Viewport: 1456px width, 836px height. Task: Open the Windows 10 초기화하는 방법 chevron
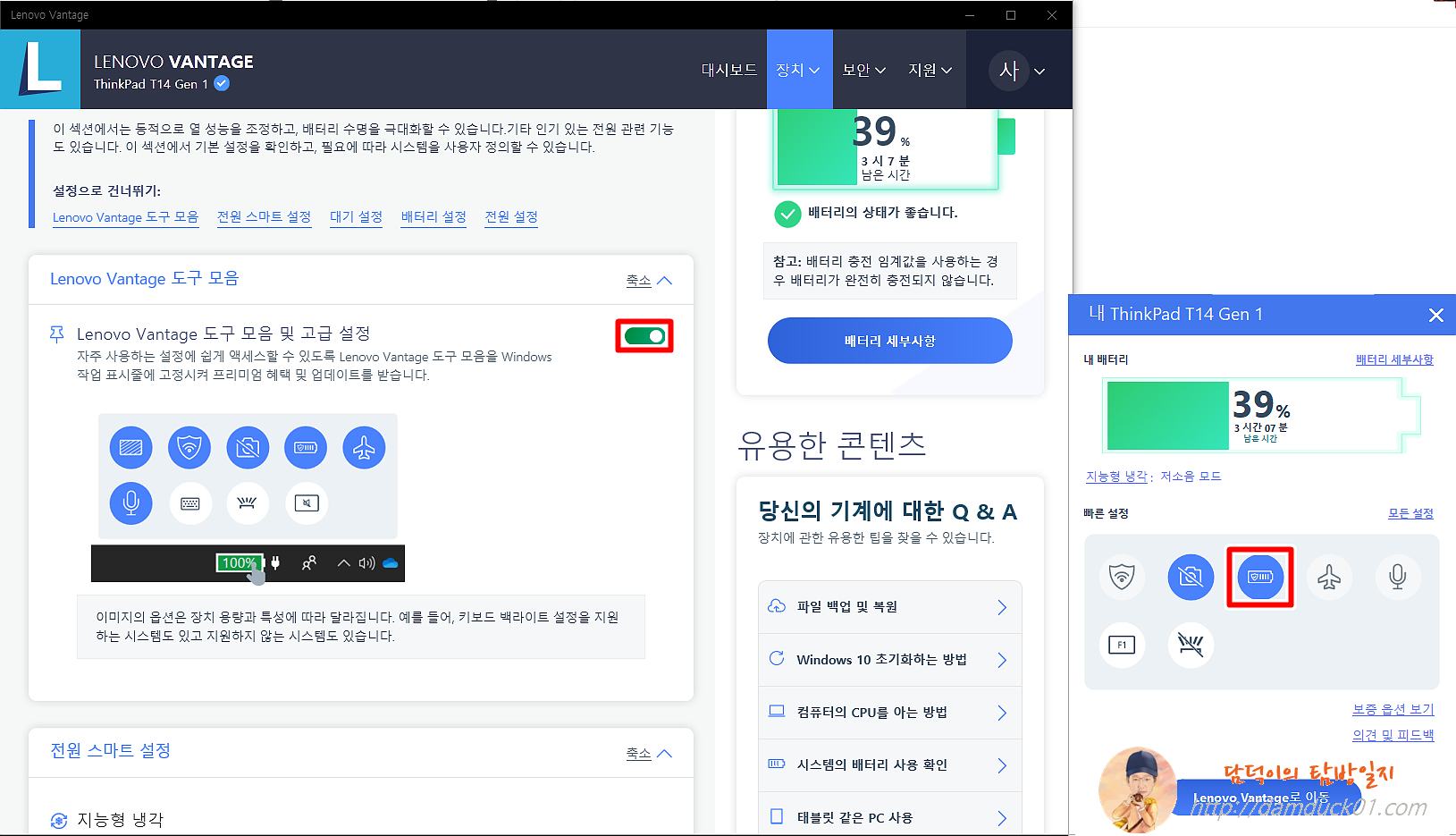1002,660
